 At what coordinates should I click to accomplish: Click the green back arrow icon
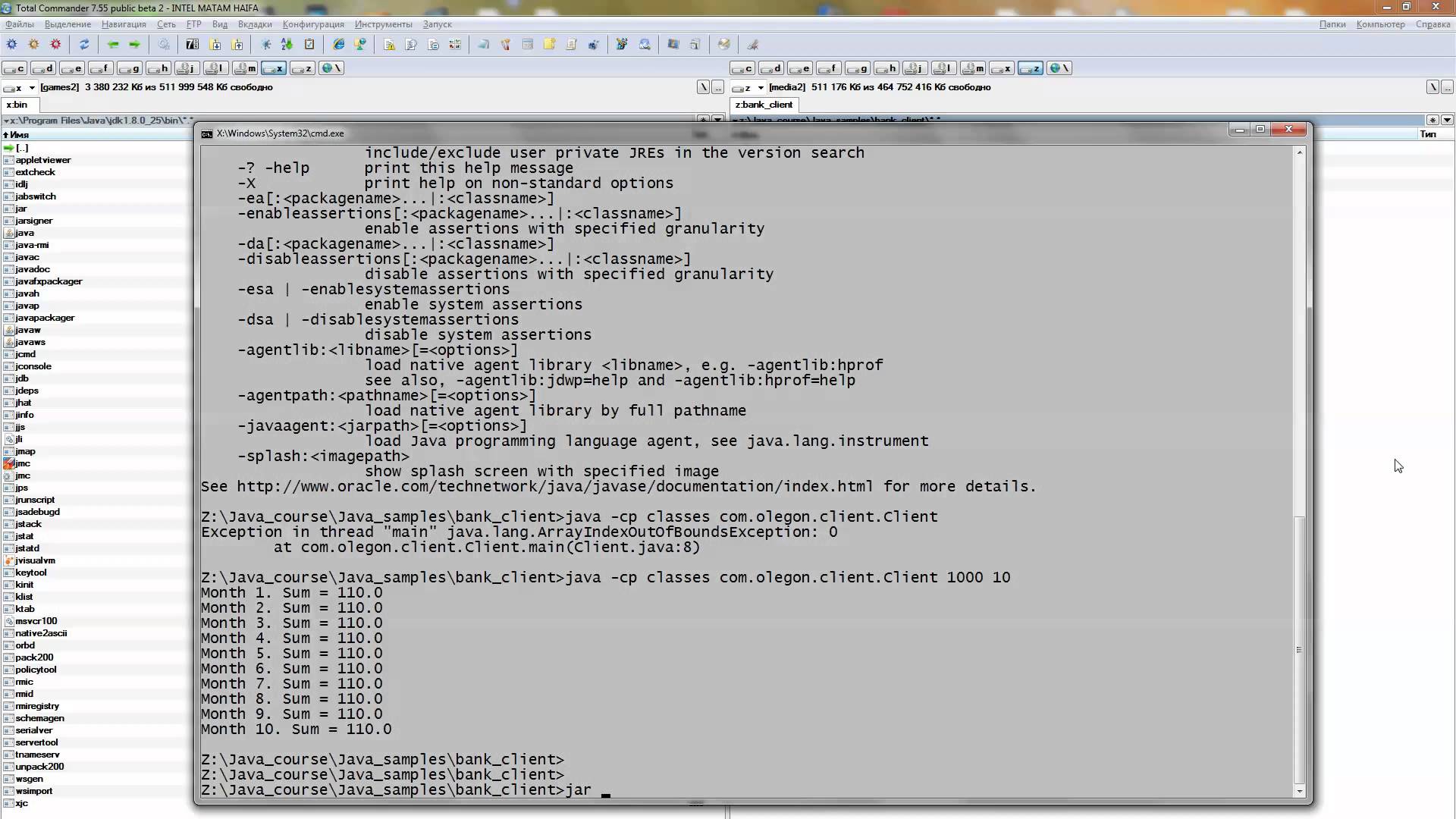coord(113,45)
